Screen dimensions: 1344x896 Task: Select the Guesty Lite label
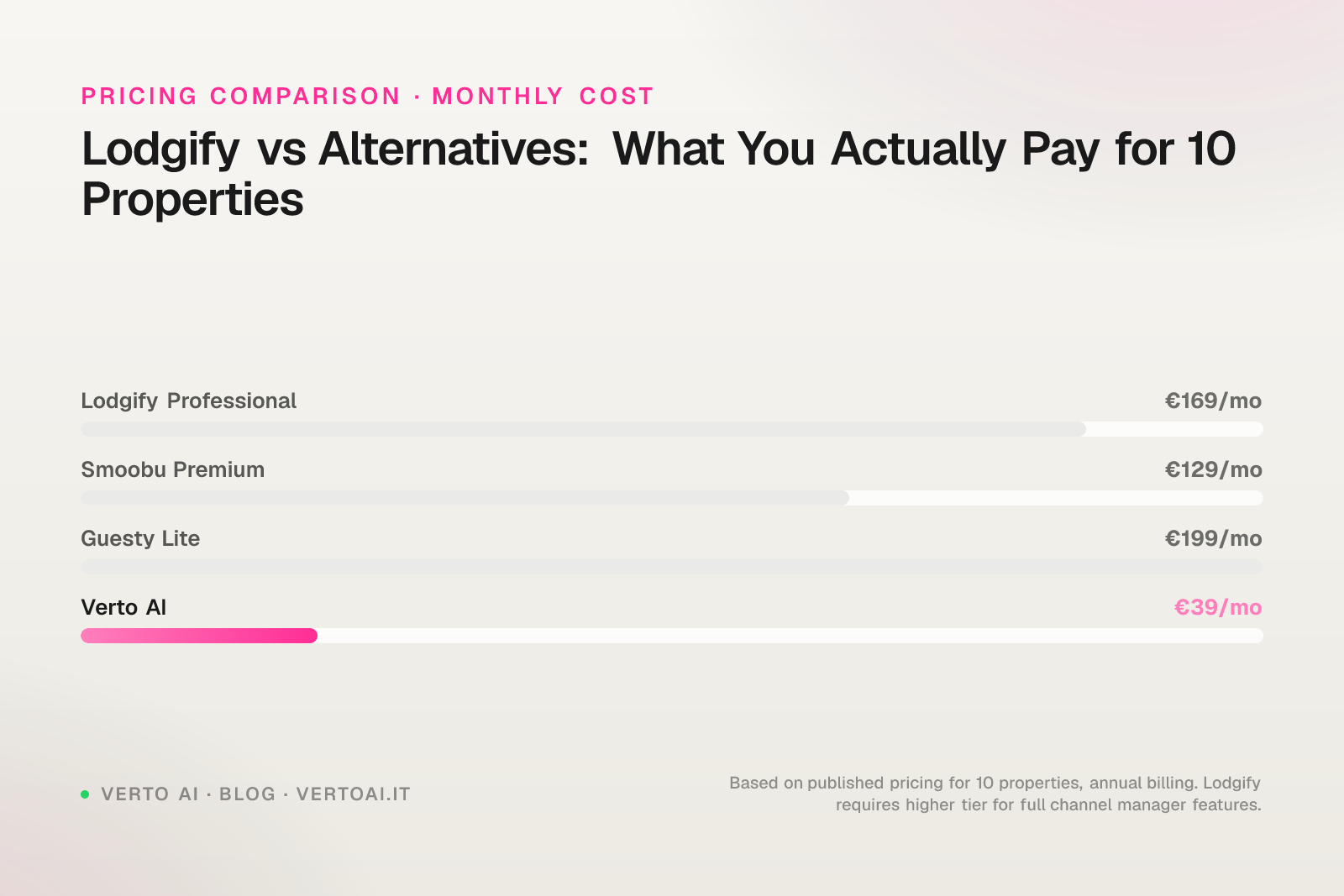[140, 538]
